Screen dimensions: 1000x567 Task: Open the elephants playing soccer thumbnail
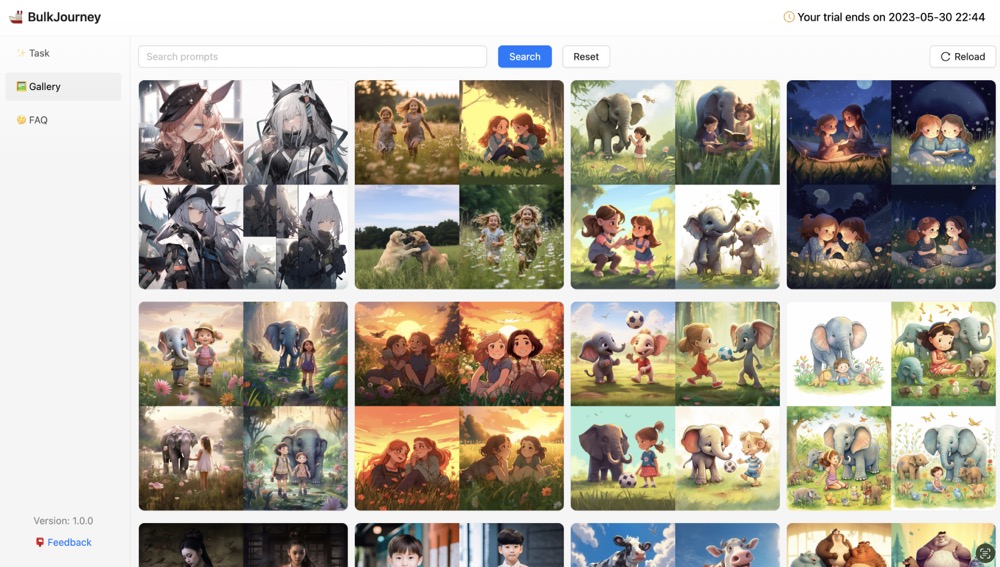675,406
